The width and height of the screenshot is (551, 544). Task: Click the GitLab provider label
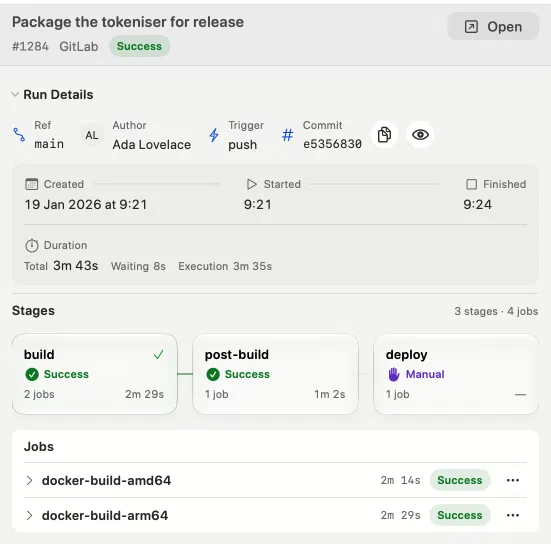(79, 46)
